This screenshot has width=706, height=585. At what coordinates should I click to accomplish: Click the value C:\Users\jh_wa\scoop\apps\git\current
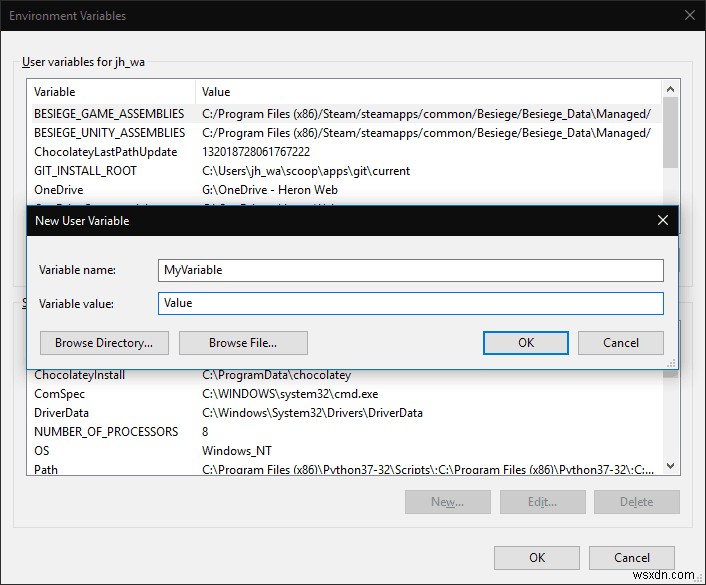pos(306,171)
